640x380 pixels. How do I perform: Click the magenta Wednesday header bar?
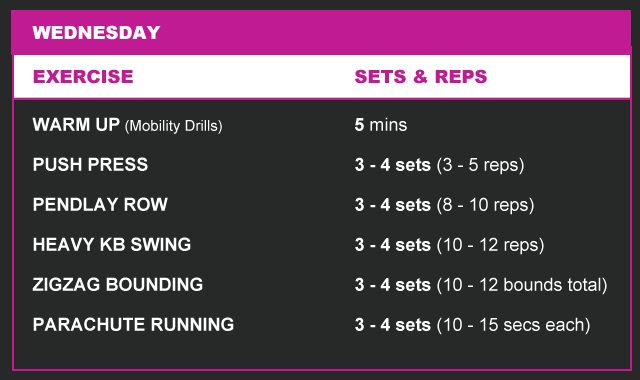pos(321,33)
